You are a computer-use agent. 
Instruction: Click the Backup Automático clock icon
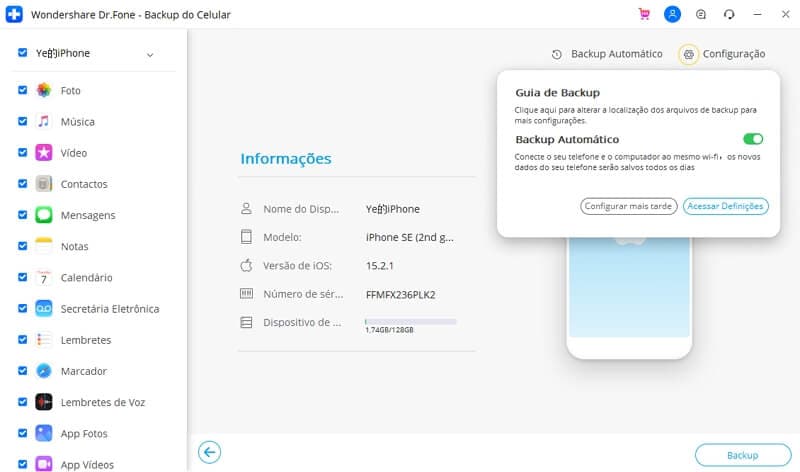click(557, 54)
